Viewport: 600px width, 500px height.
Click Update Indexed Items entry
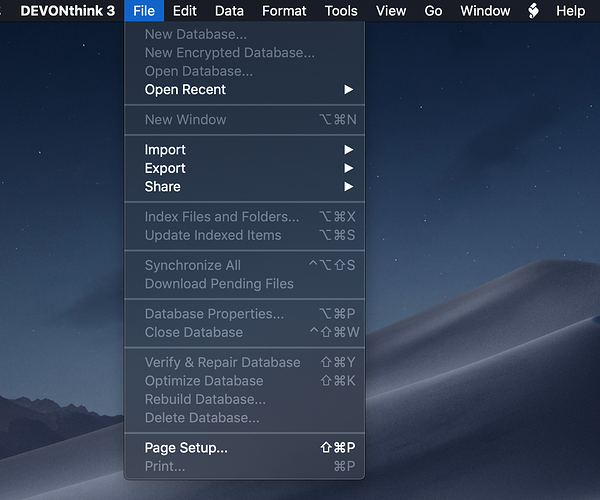click(x=245, y=235)
